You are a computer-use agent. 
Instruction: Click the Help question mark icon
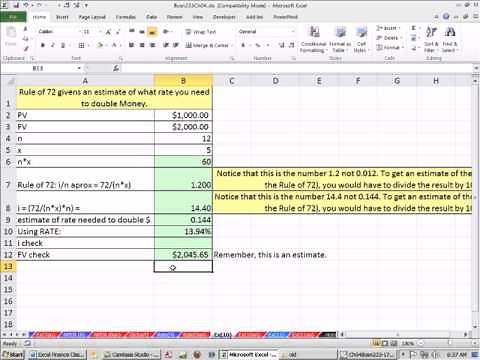[446, 17]
